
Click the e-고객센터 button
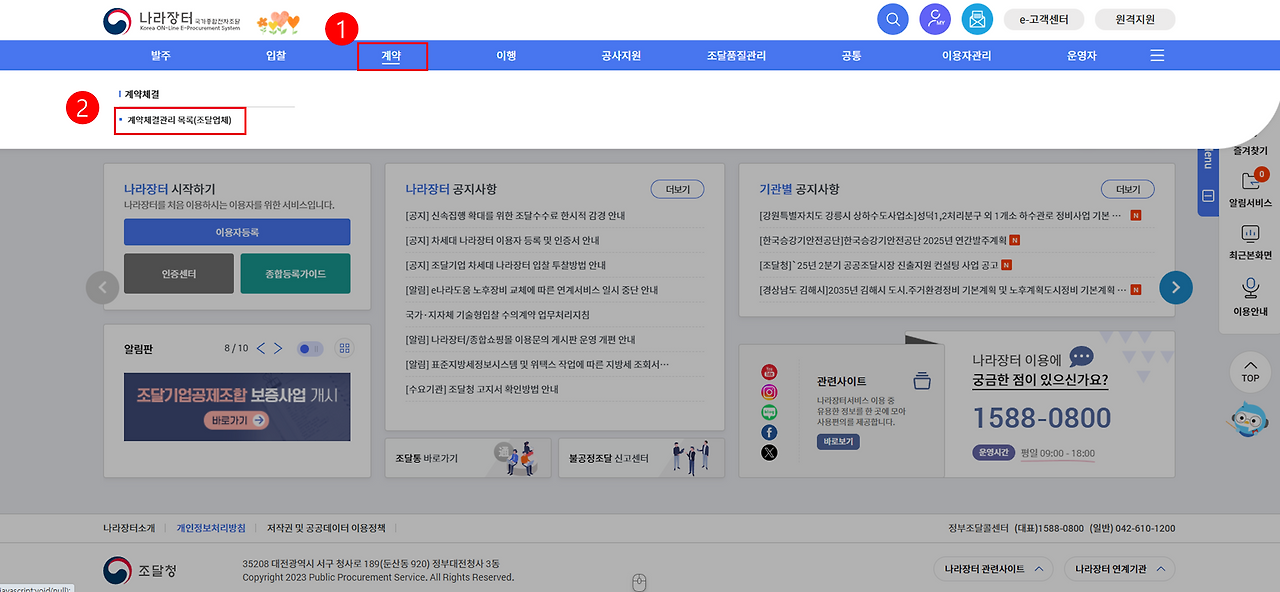(x=1044, y=19)
